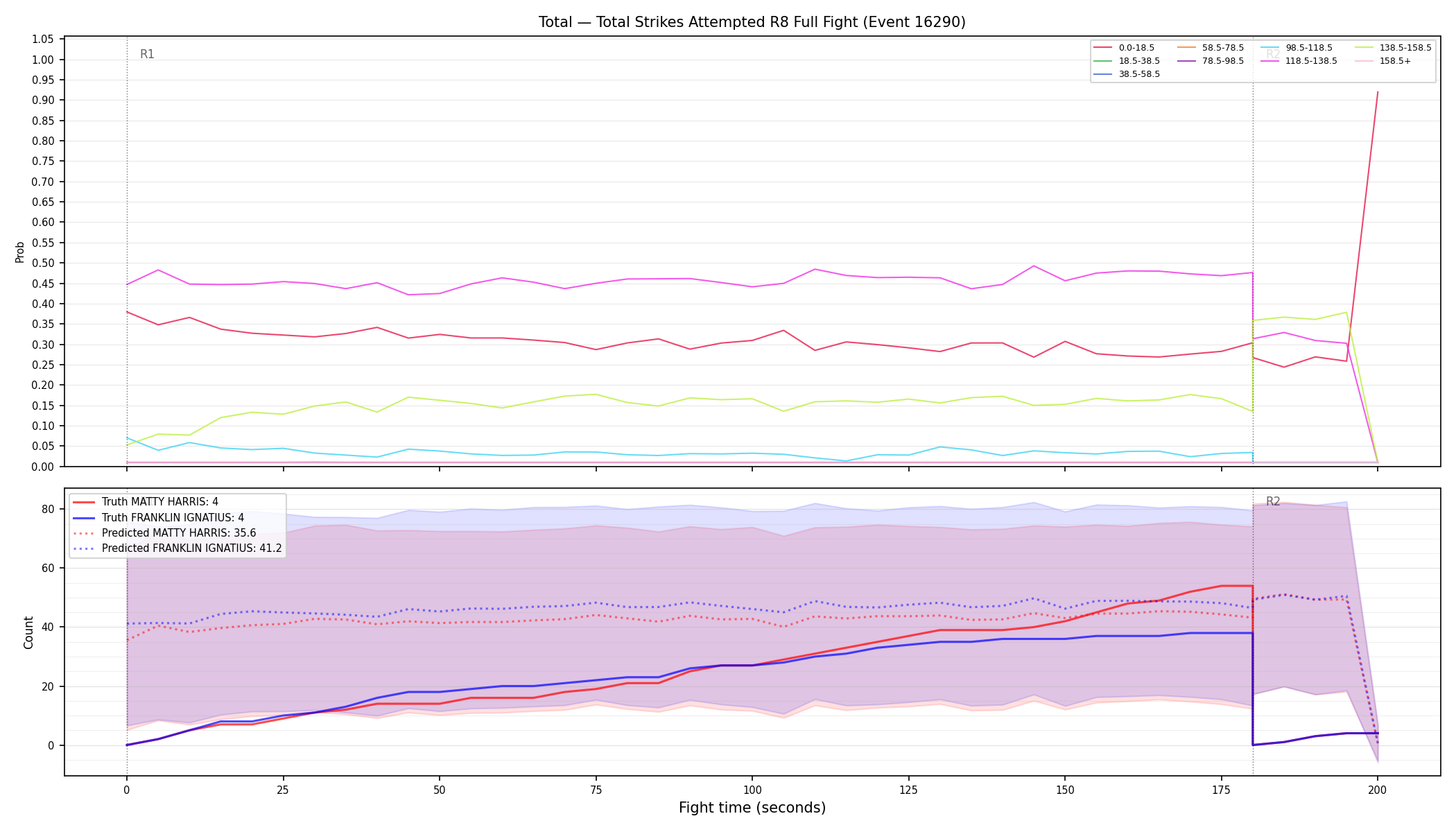
Task: Select the 158.5+ legend entry
Action: point(1383,61)
